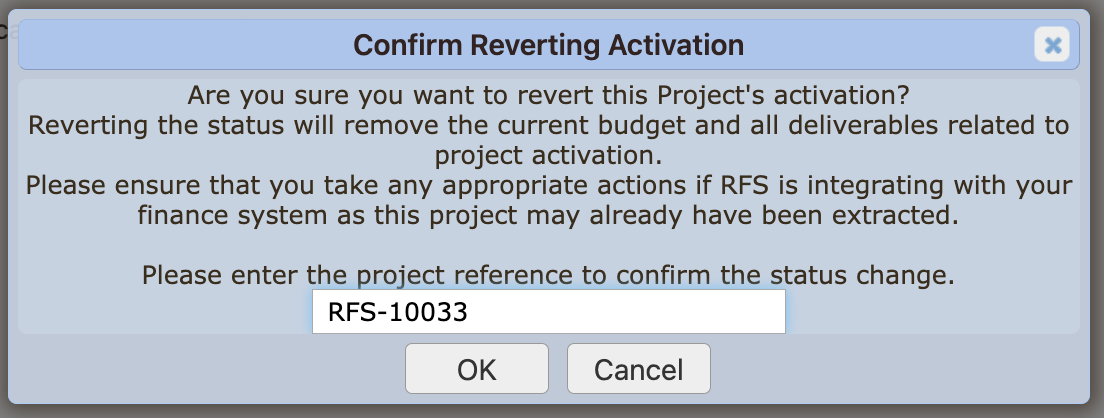Click the finance system integration notice
Image resolution: width=1104 pixels, height=418 pixels.
coord(548,200)
